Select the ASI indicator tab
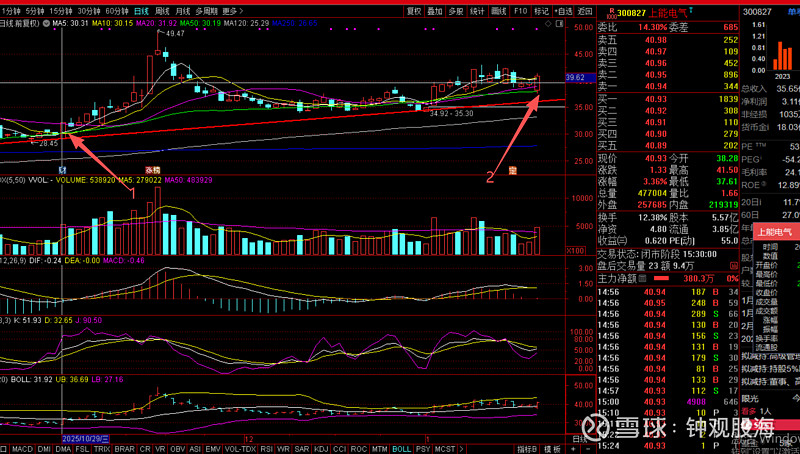This screenshot has width=800, height=454. [195, 449]
